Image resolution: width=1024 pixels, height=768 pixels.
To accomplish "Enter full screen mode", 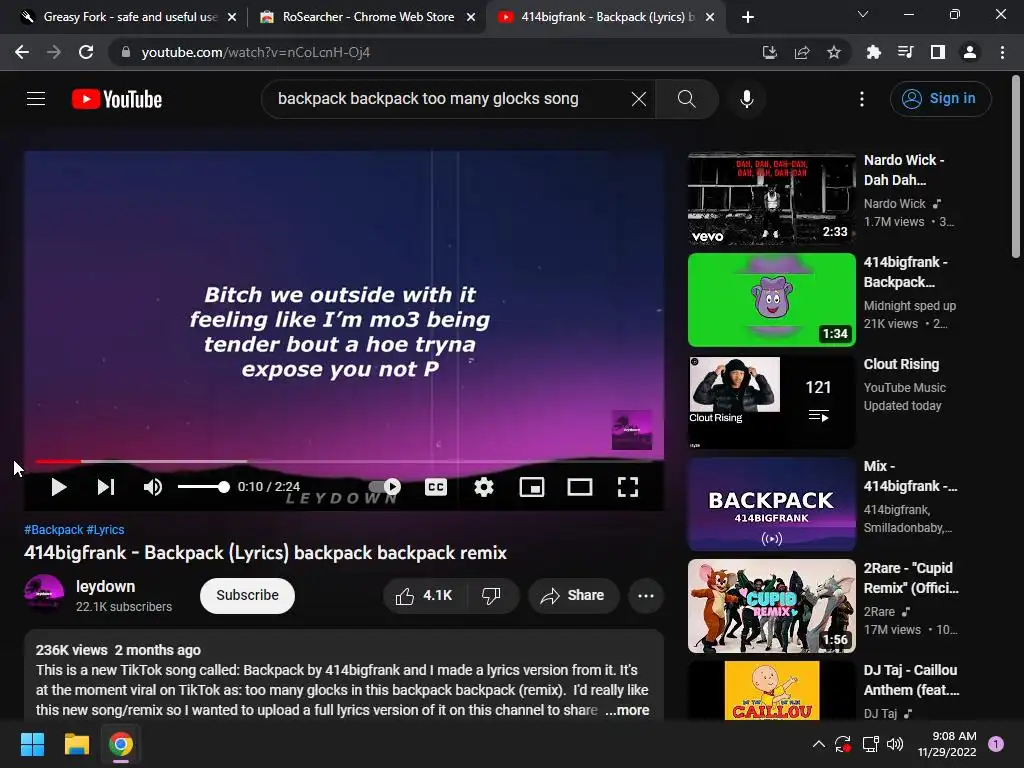I will [628, 487].
